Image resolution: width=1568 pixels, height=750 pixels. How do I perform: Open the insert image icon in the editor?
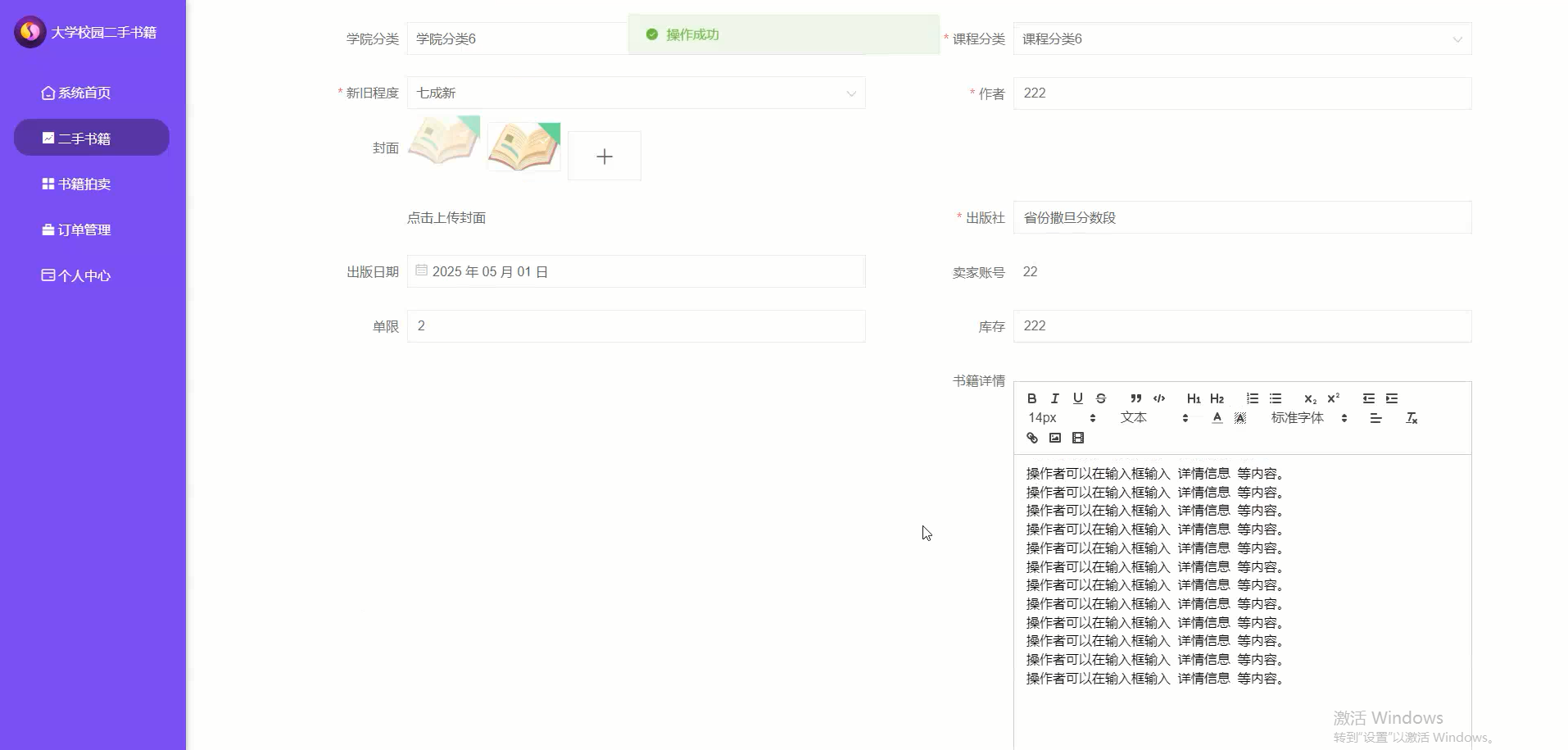point(1055,437)
